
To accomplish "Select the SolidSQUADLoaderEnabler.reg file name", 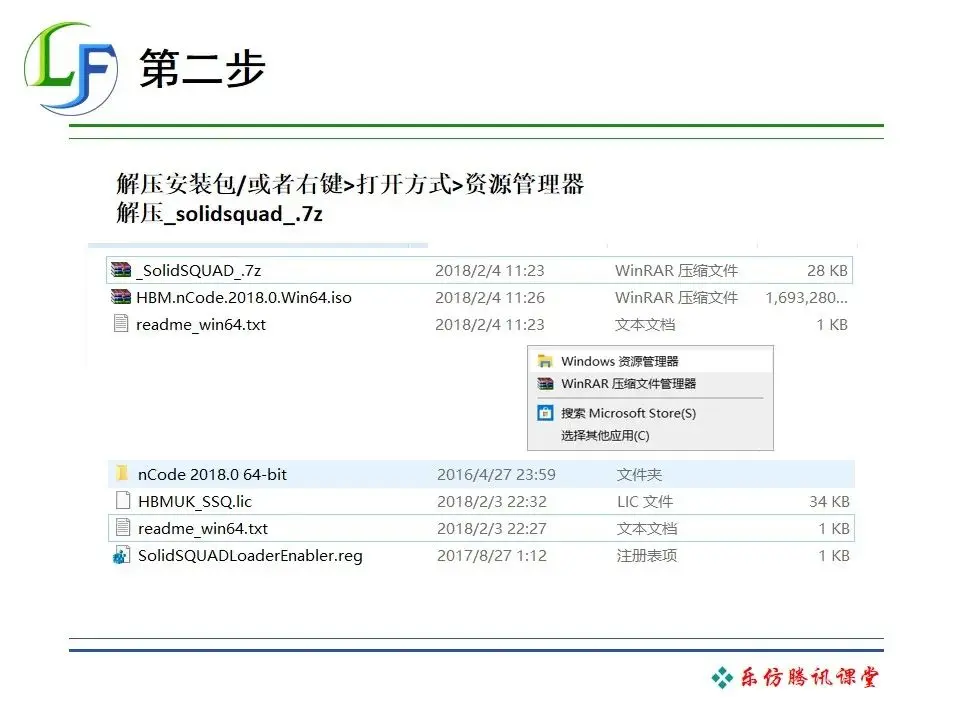I will [250, 555].
